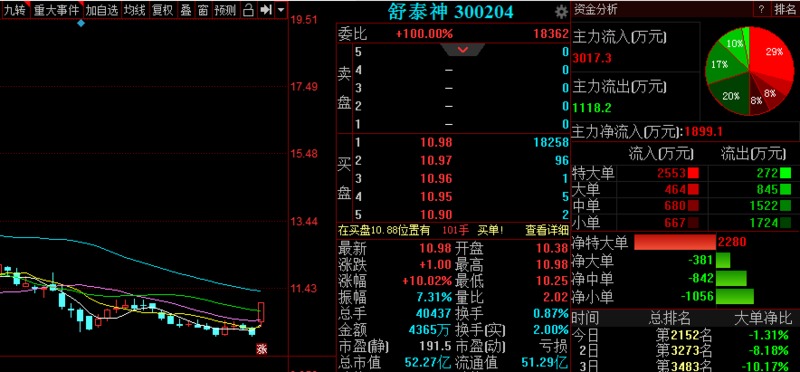Open the toolbar dropdown arrow
This screenshot has height=372, width=800.
[281, 10]
